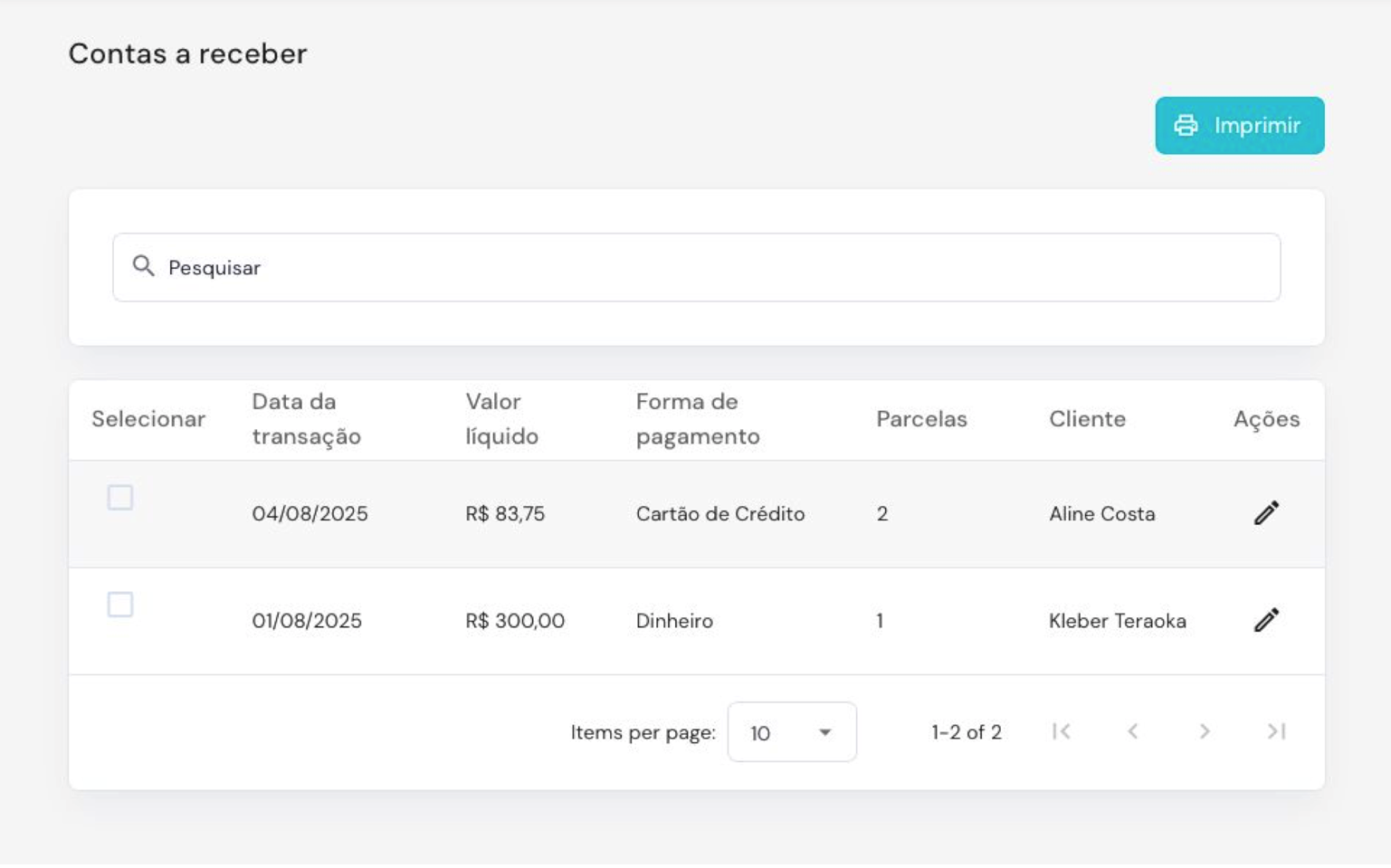Click pencil icon for Kleber Teraoka

coord(1266,620)
